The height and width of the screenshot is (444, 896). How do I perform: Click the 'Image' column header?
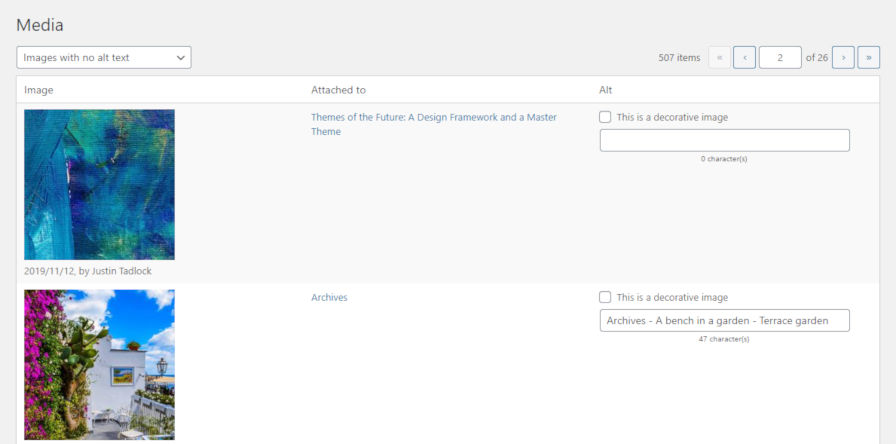pos(39,90)
